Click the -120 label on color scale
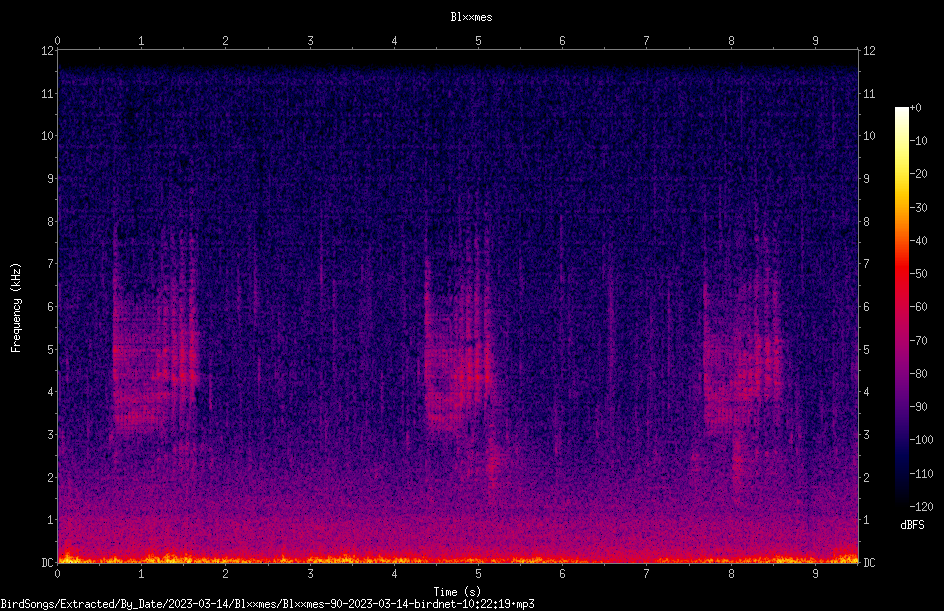The width and height of the screenshot is (944, 611). (x=921, y=506)
